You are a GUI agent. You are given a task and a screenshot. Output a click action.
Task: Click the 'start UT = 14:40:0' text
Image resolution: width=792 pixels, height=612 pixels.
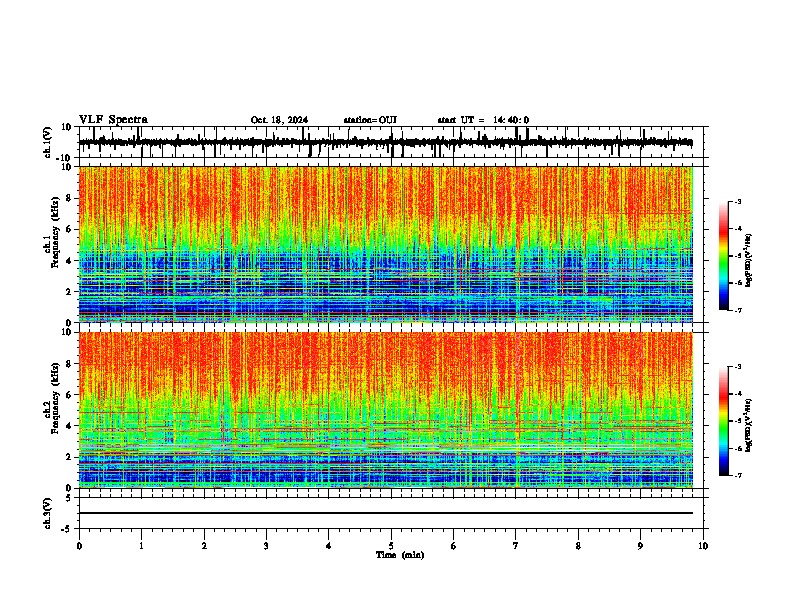point(483,120)
